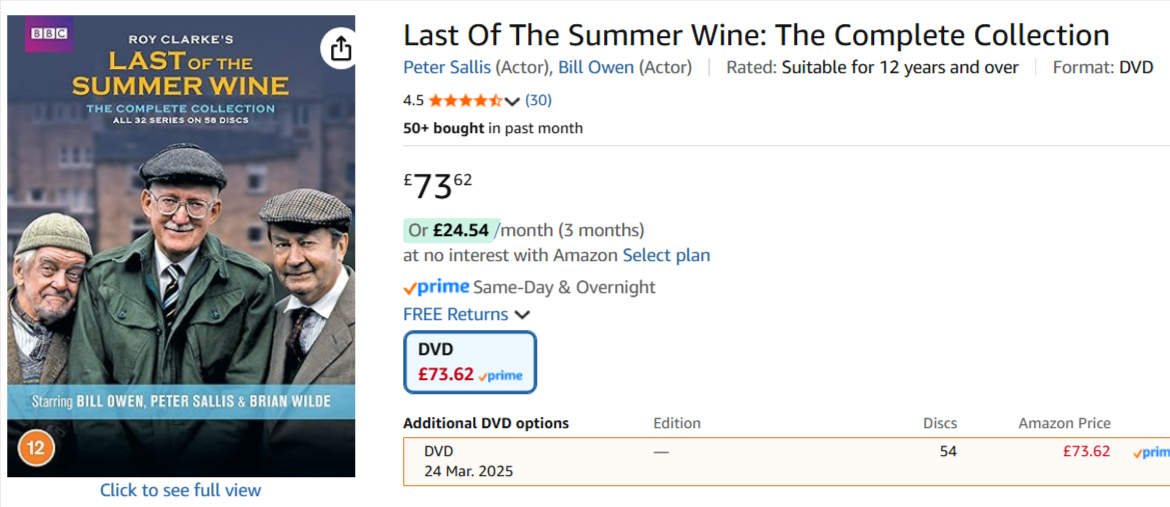
Task: Click the £24.54 monthly instalment badge
Action: [450, 230]
